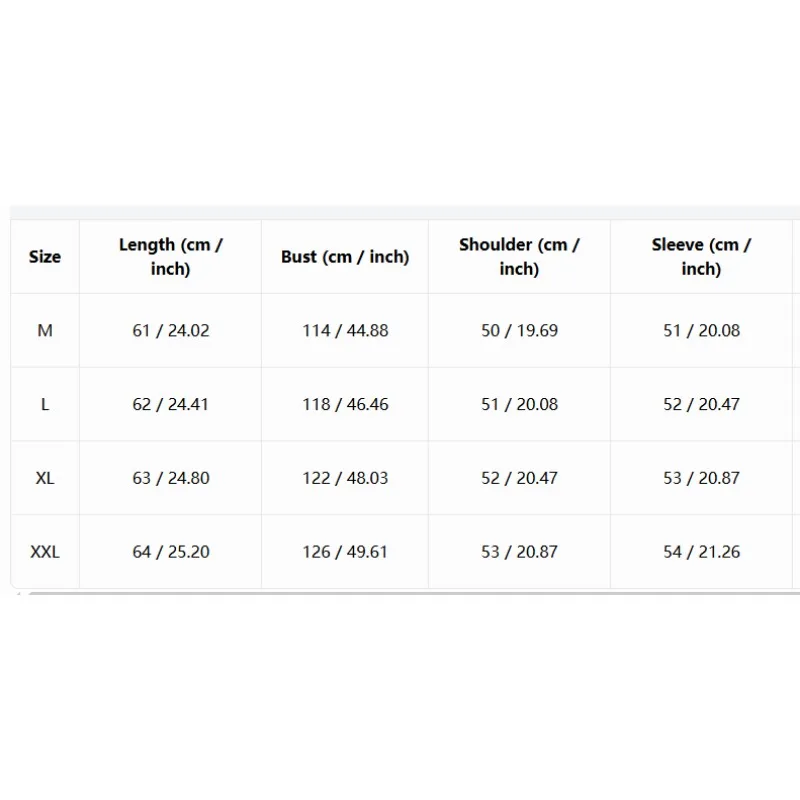Click the 61 / 24.02 length cell
The width and height of the screenshot is (800, 800).
pyautogui.click(x=170, y=331)
